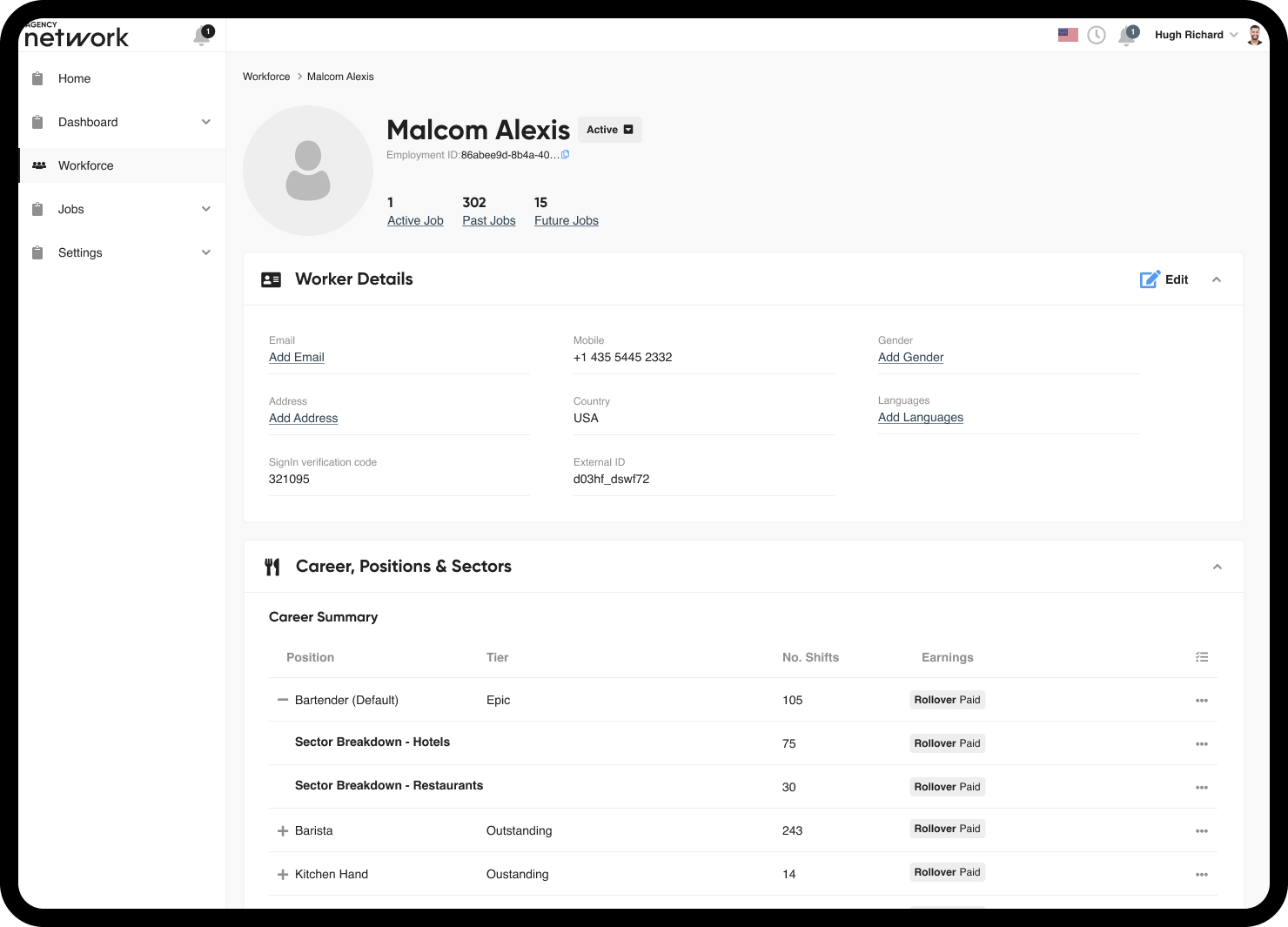This screenshot has width=1288, height=927.
Task: Click the Agency Network logo
Action: coord(77,36)
